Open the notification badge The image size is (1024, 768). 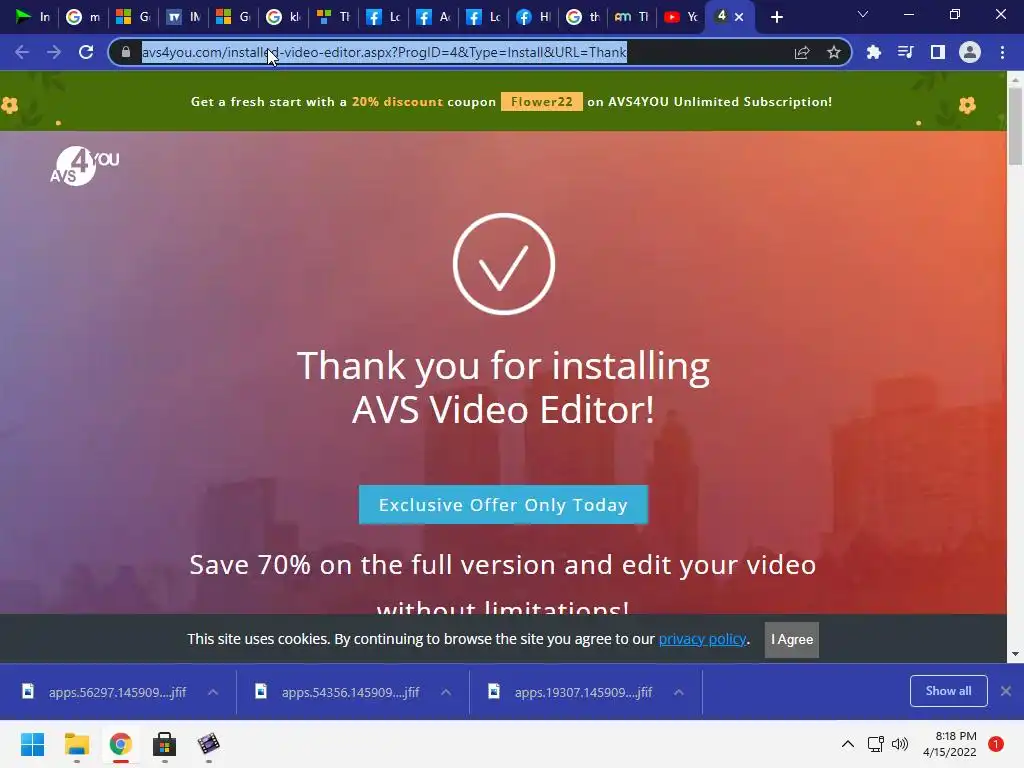(996, 744)
